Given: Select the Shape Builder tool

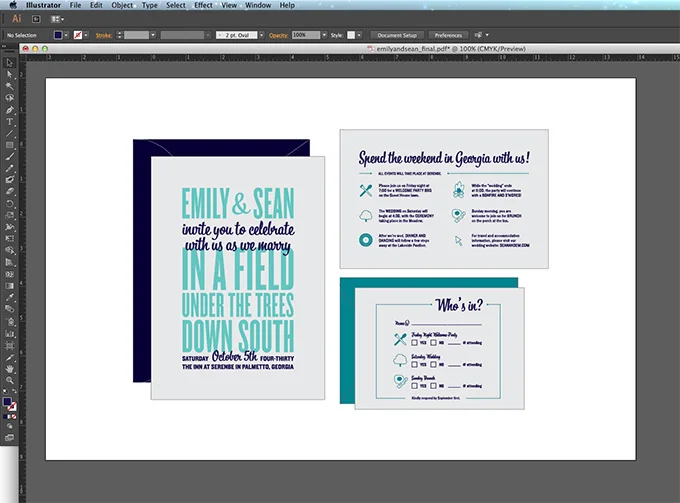Looking at the screenshot, I should coord(10,251).
